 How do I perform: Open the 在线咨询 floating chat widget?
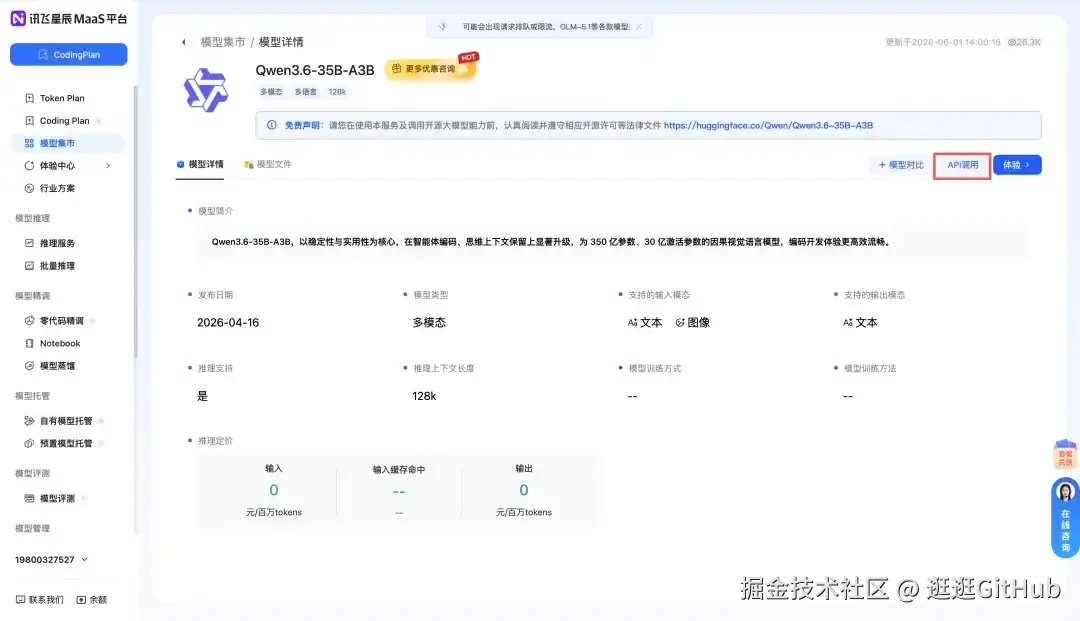pos(1065,518)
